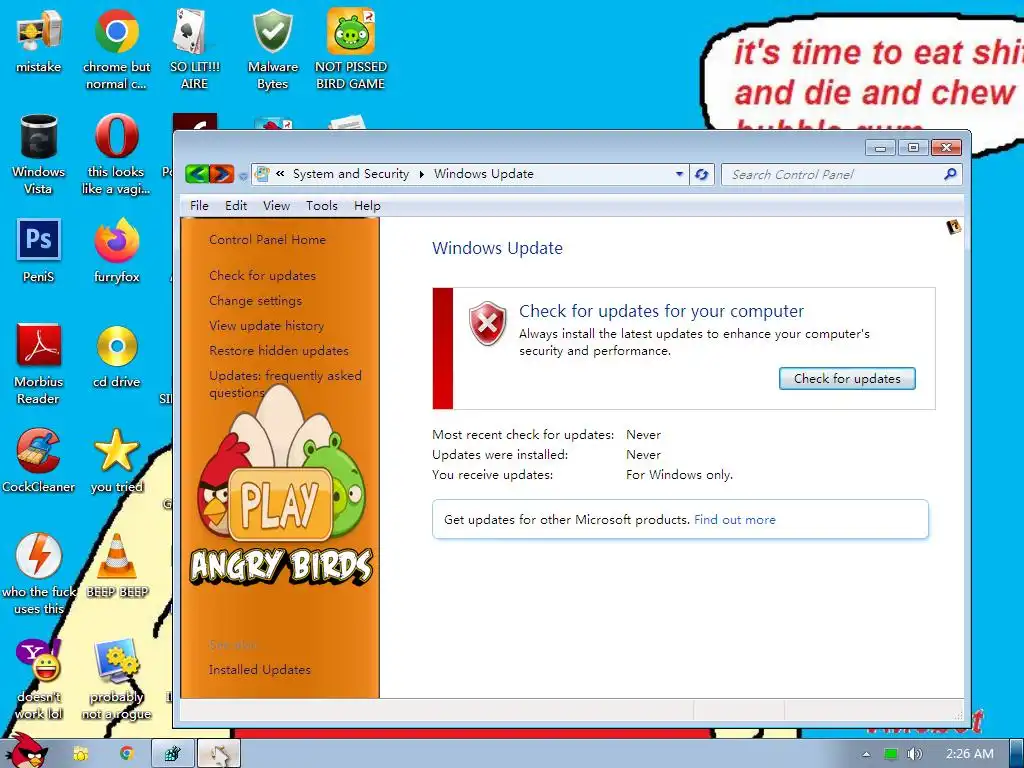Click the 'Windows Update' breadcrumb
1024x768 pixels.
coord(484,174)
